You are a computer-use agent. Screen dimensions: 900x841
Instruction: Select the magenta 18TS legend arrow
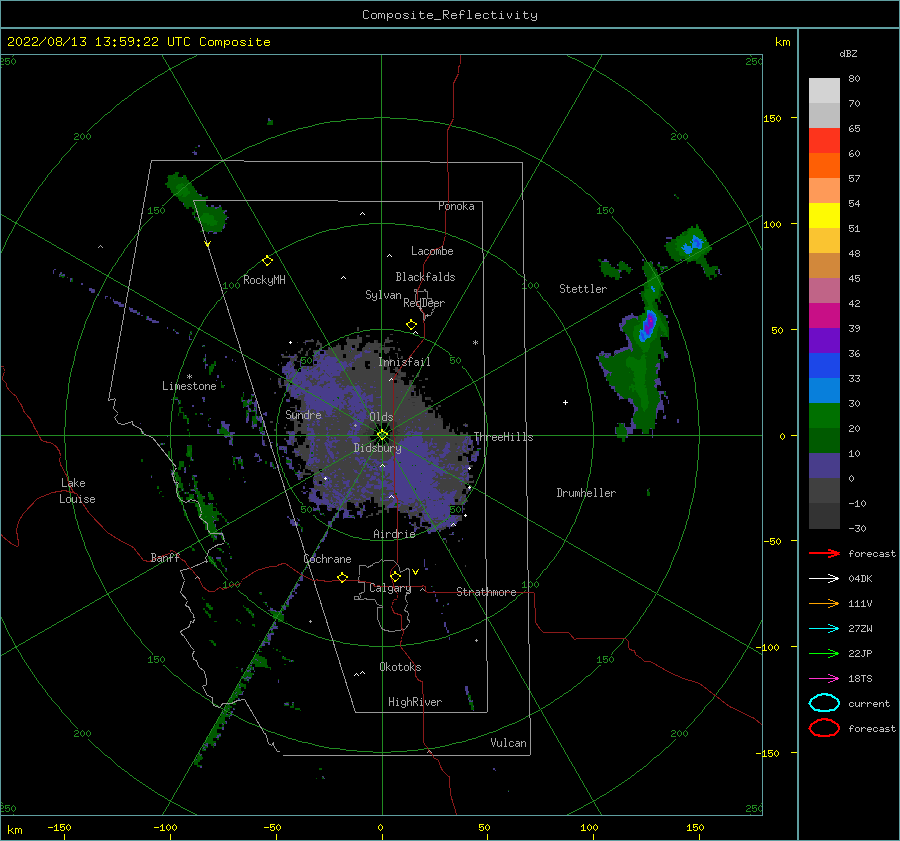(x=824, y=679)
